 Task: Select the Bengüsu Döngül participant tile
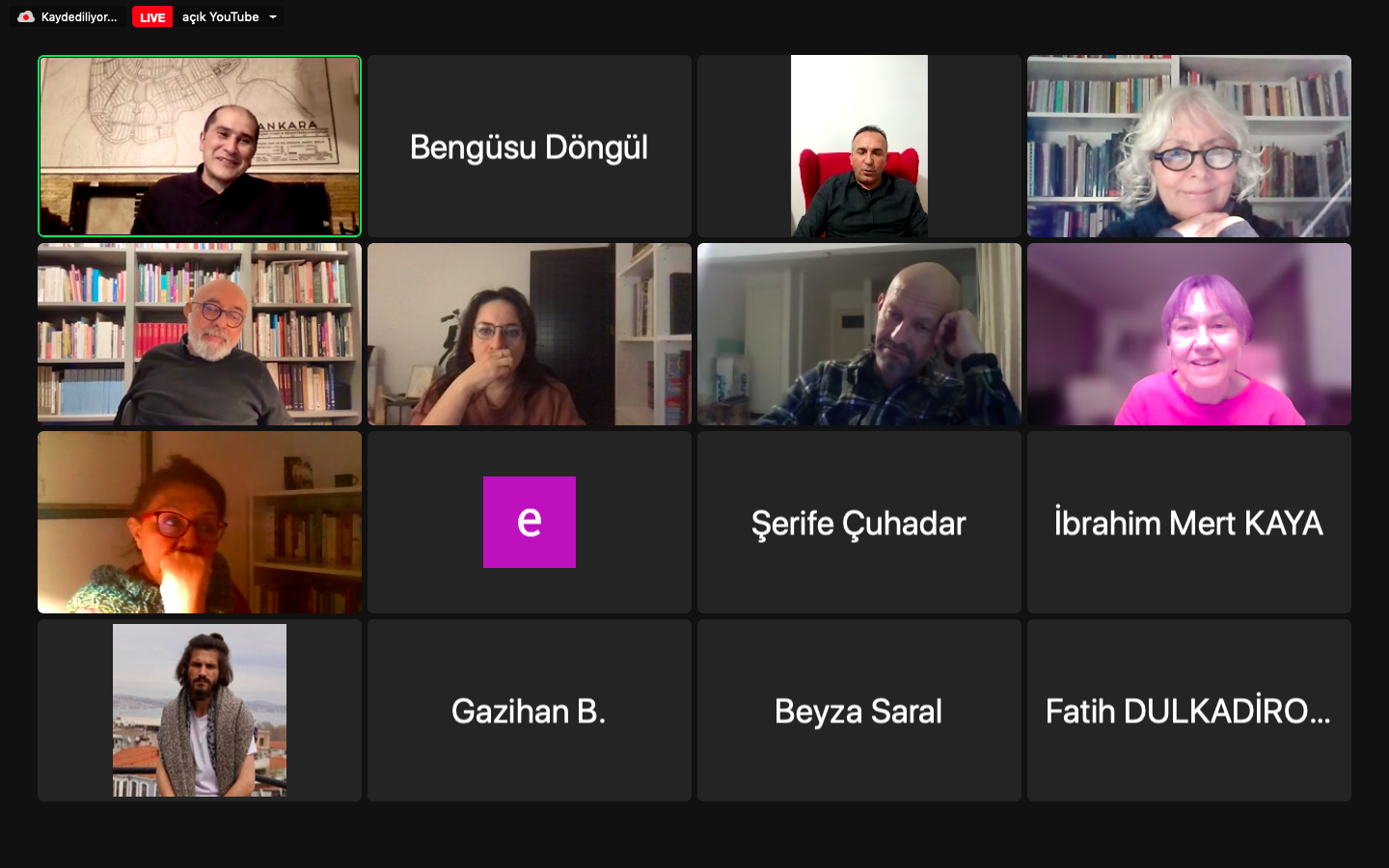pos(530,146)
